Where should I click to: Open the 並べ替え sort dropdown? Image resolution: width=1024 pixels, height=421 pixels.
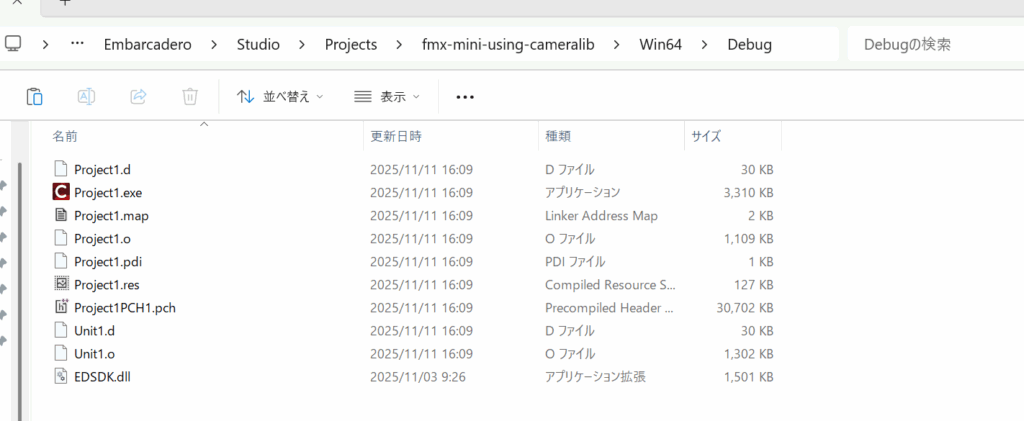(x=280, y=97)
